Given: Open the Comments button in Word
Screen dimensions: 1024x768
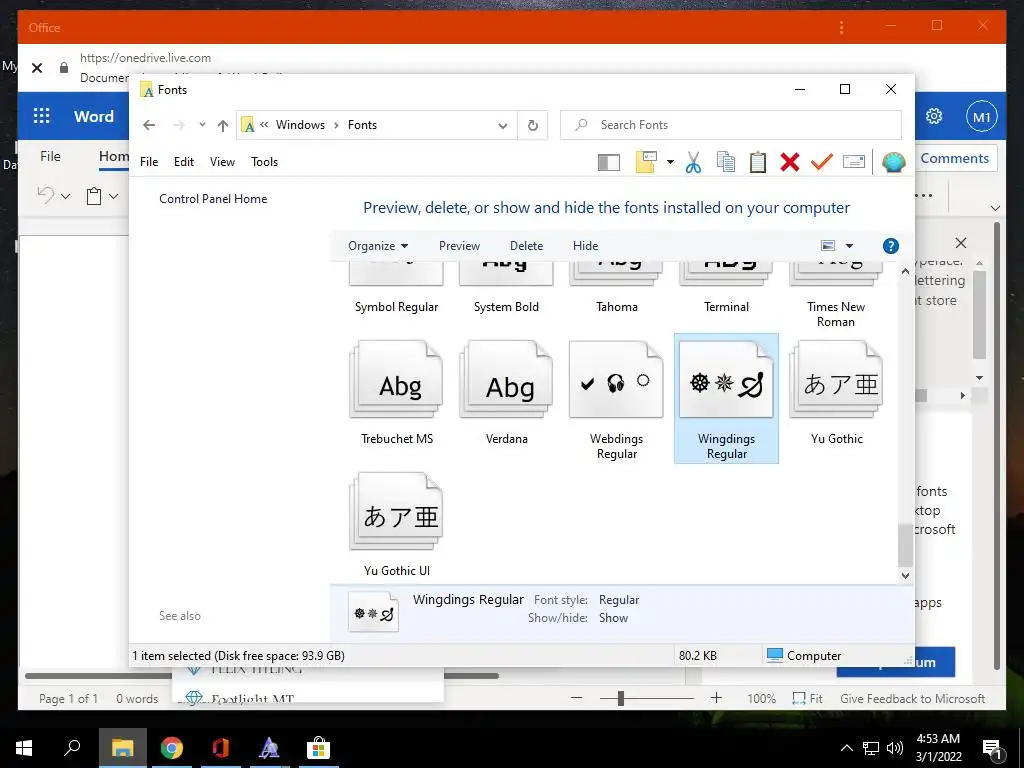Looking at the screenshot, I should (954, 159).
